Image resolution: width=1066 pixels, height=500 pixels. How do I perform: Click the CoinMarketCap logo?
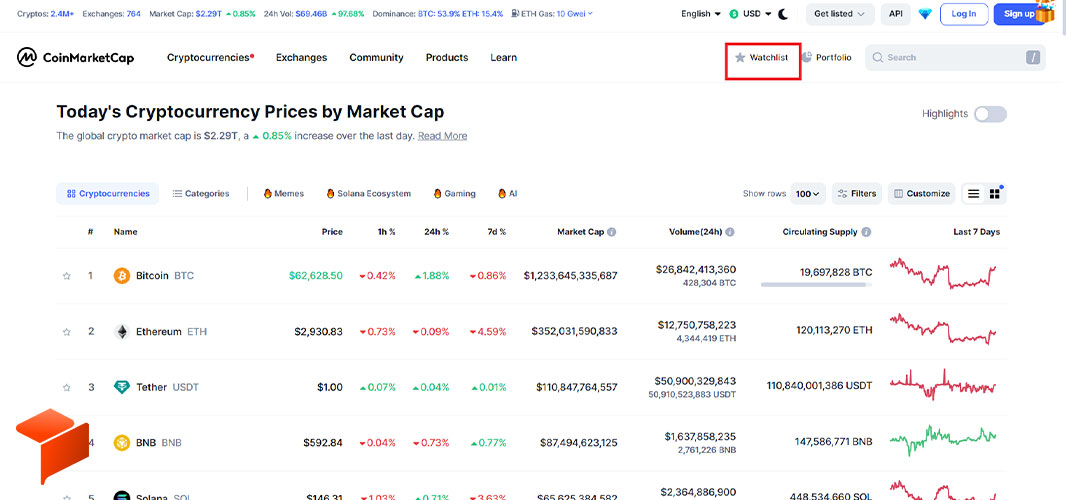pos(75,58)
